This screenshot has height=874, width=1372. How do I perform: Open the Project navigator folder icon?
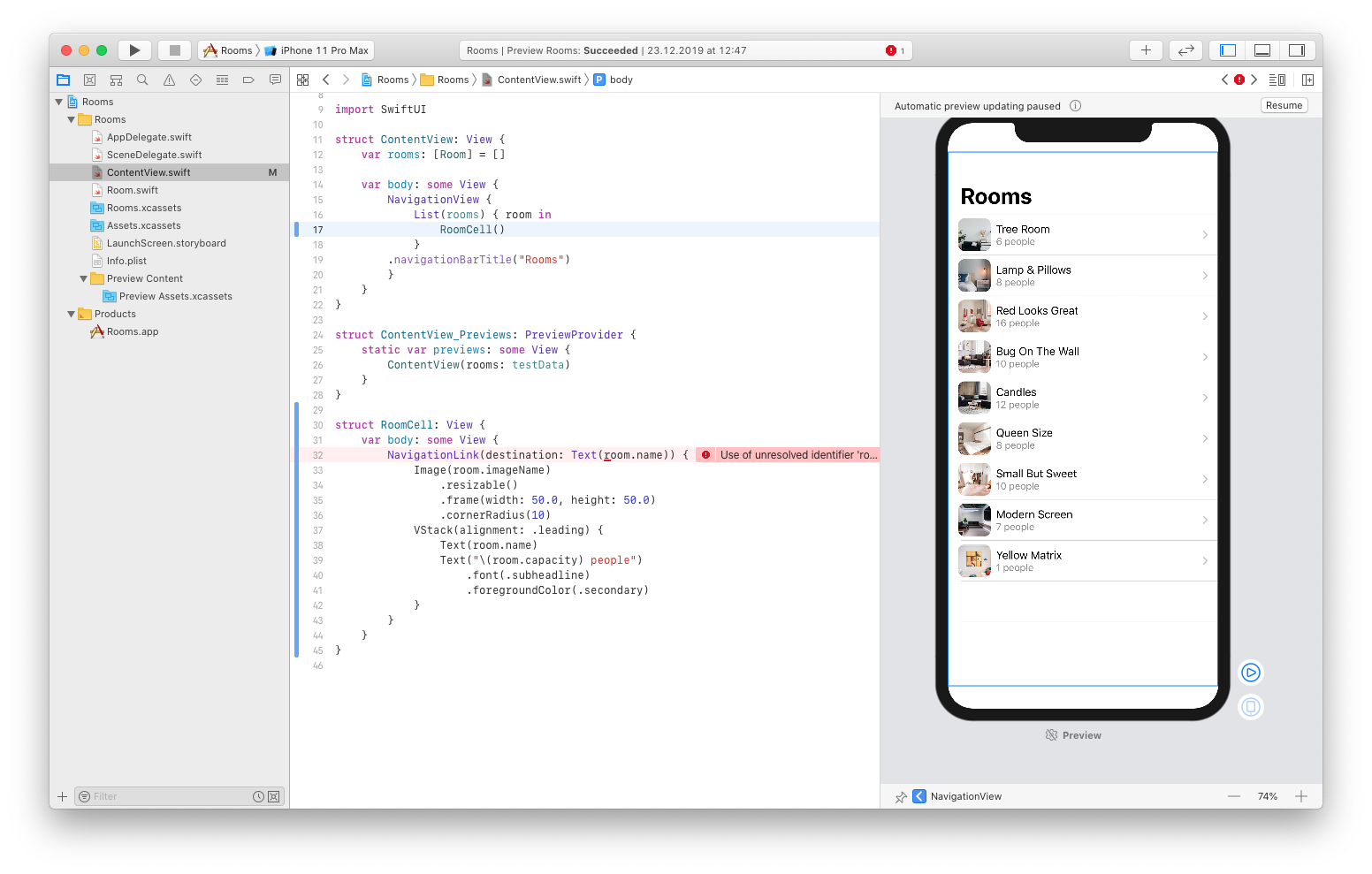coord(63,79)
